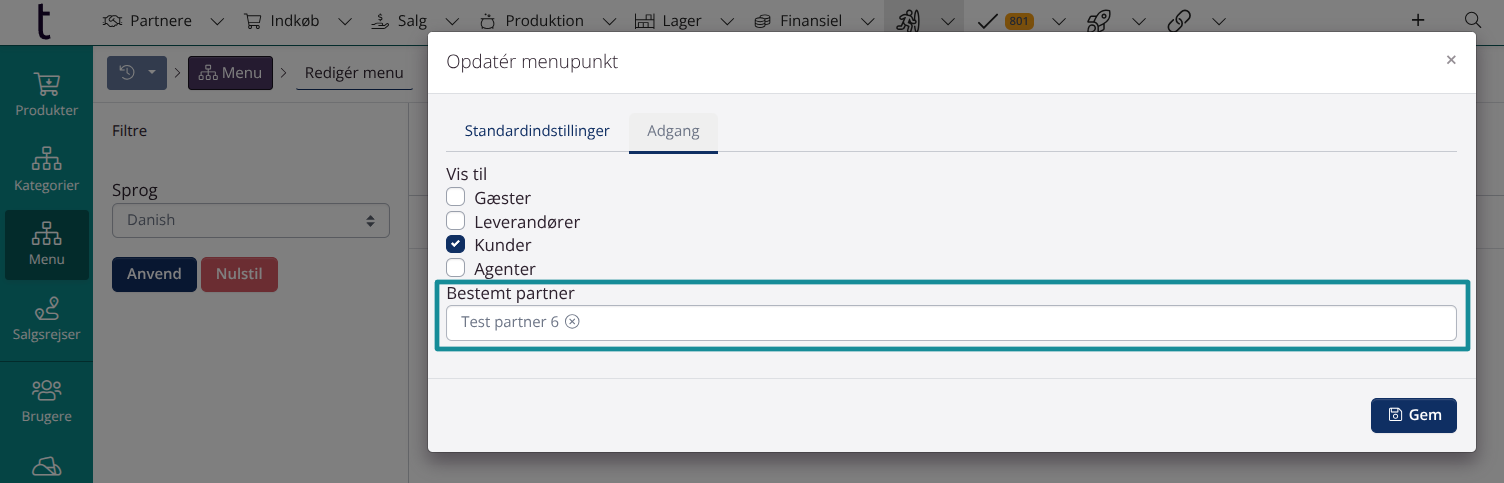Open the history dropdown button in breadcrumb

[x=137, y=72]
